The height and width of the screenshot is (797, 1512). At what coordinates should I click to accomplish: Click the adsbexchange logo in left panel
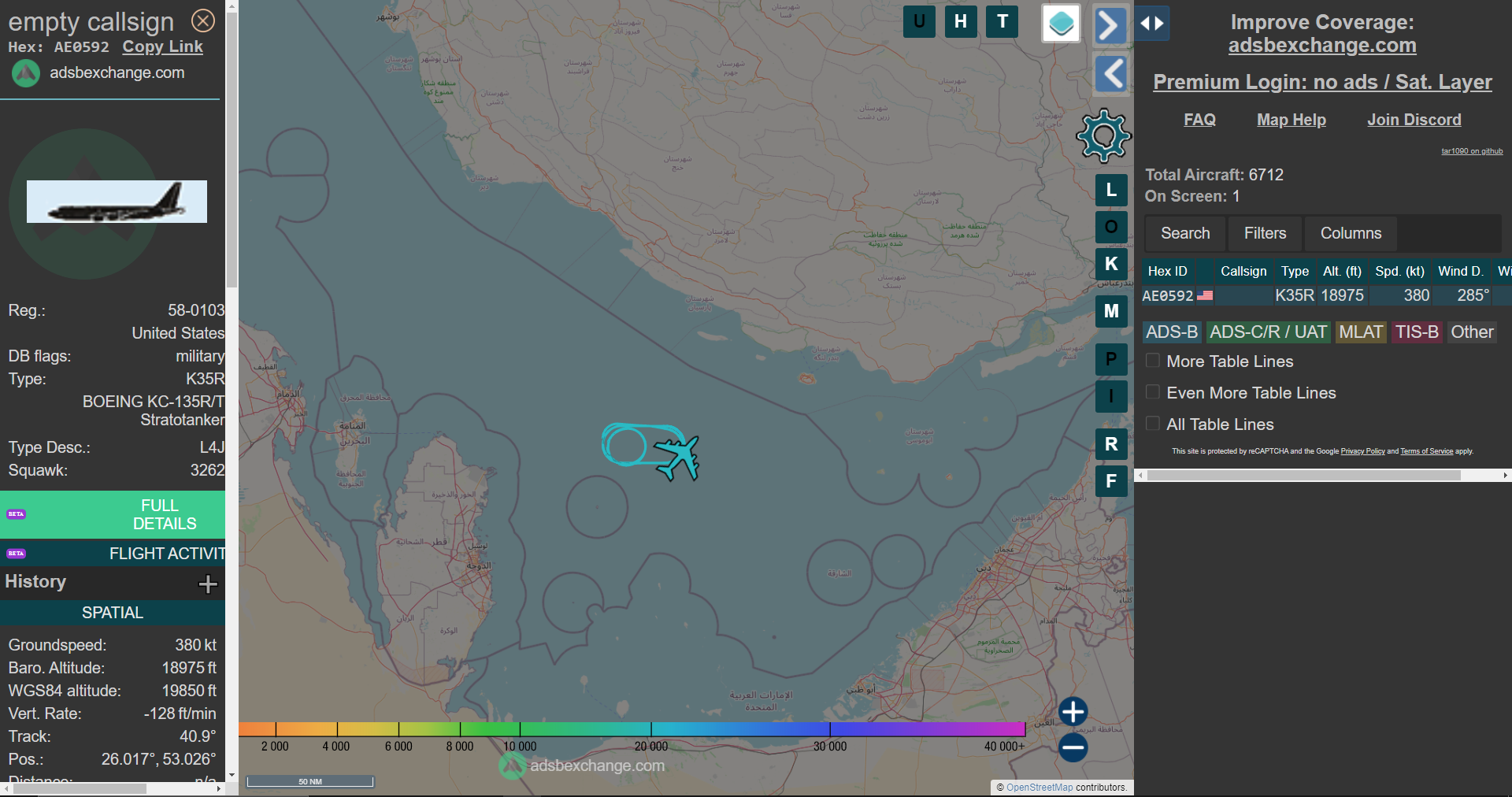click(25, 73)
